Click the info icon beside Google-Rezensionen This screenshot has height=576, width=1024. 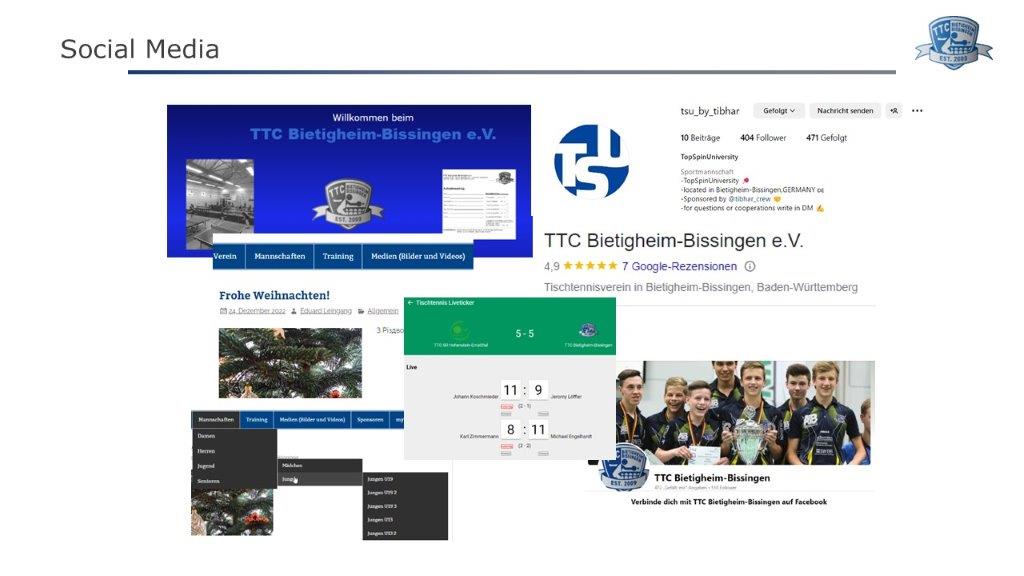tap(750, 267)
